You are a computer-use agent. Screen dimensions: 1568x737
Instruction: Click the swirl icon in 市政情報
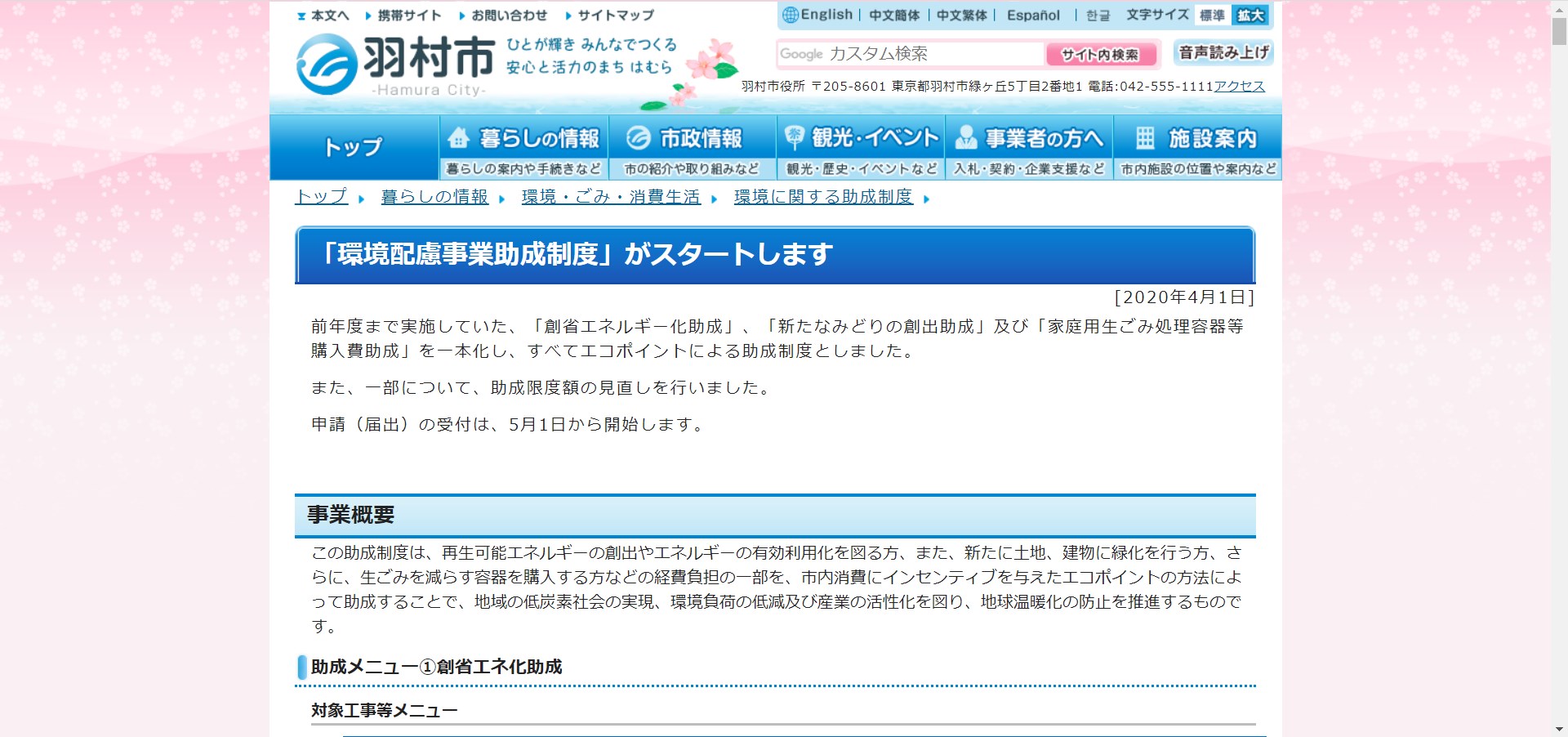tap(638, 138)
